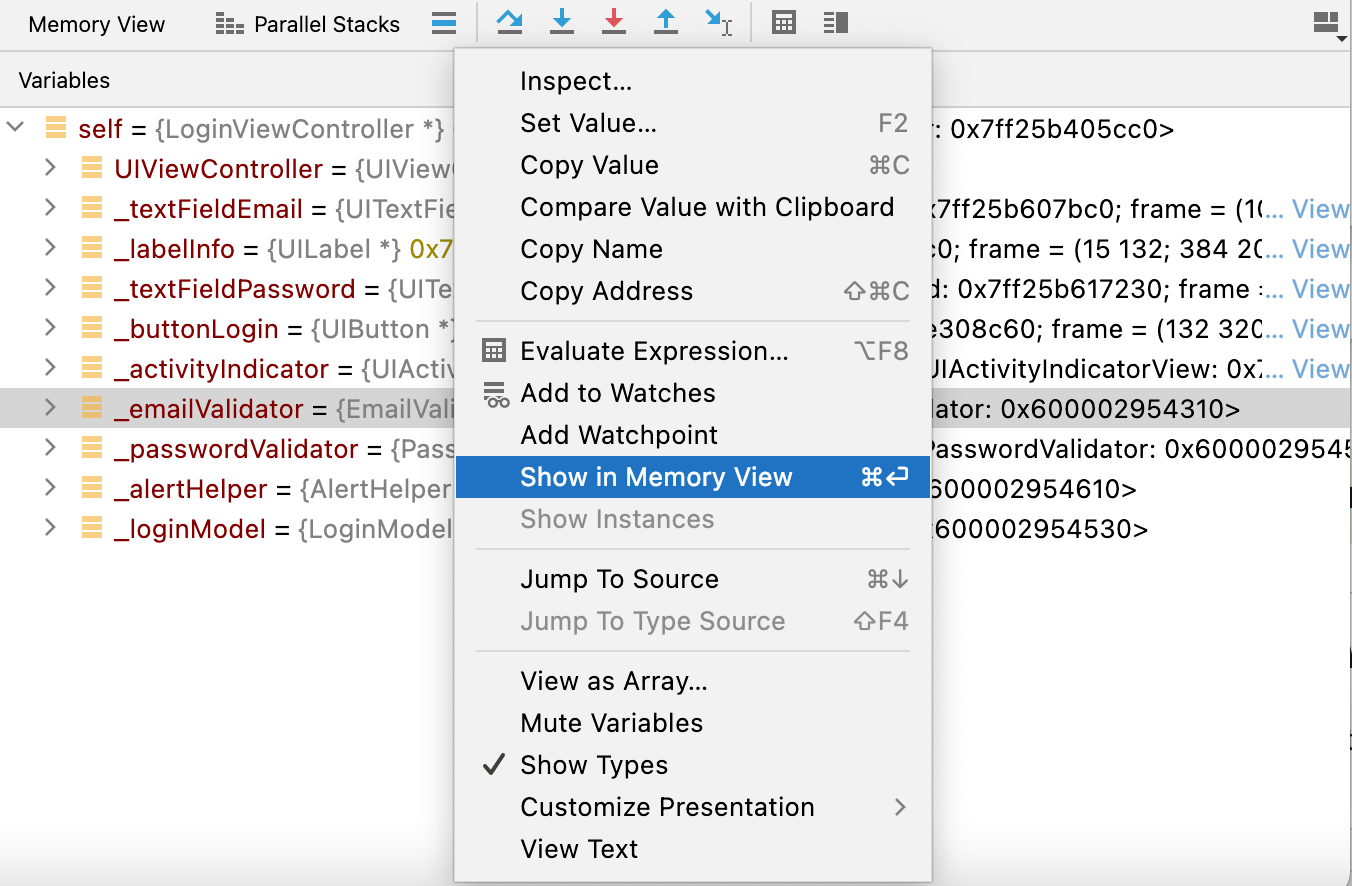Expand the _labelInfo variable
Image resolution: width=1352 pixels, height=886 pixels.
click(x=50, y=248)
